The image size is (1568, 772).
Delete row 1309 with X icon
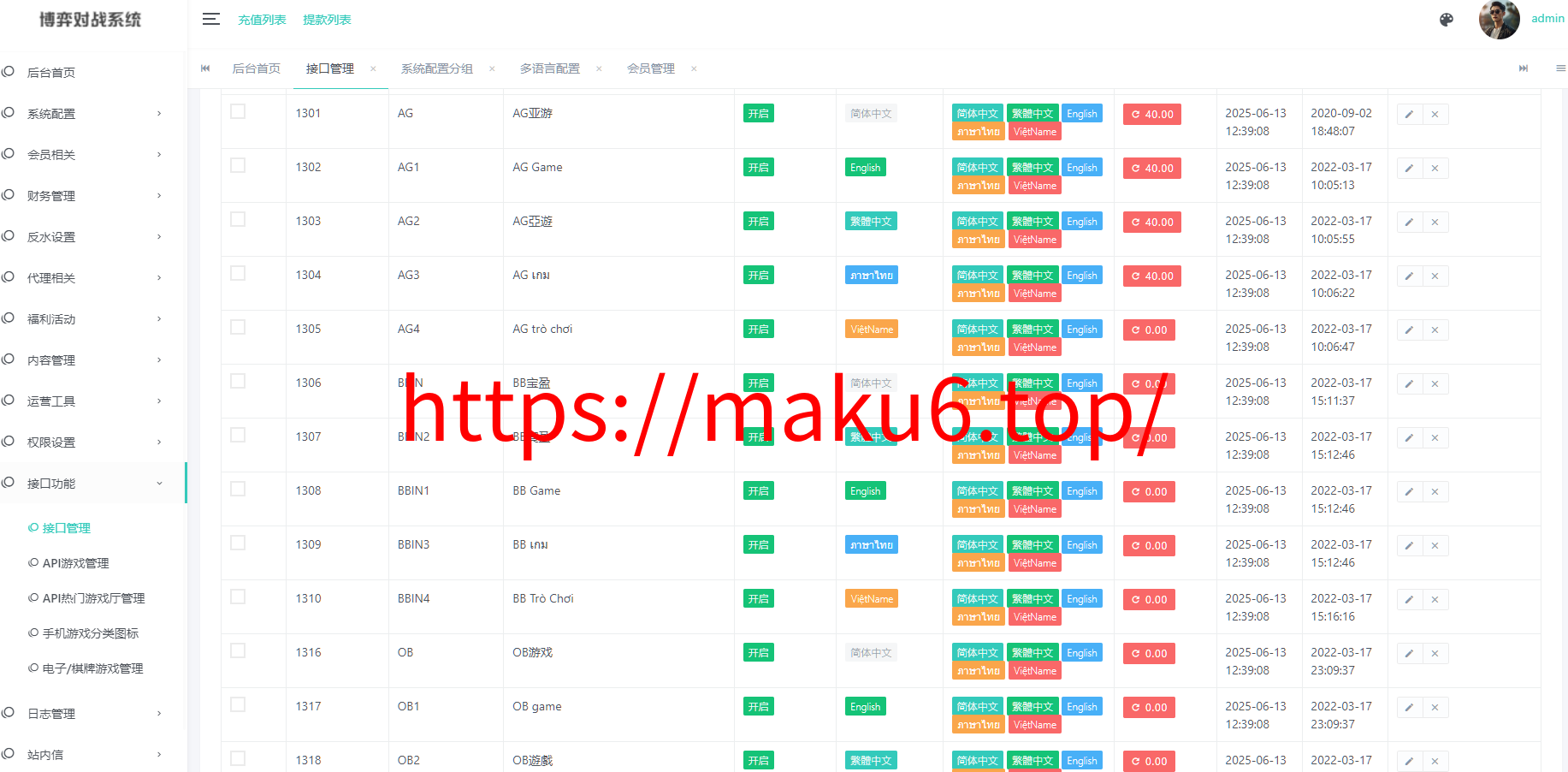pos(1435,545)
